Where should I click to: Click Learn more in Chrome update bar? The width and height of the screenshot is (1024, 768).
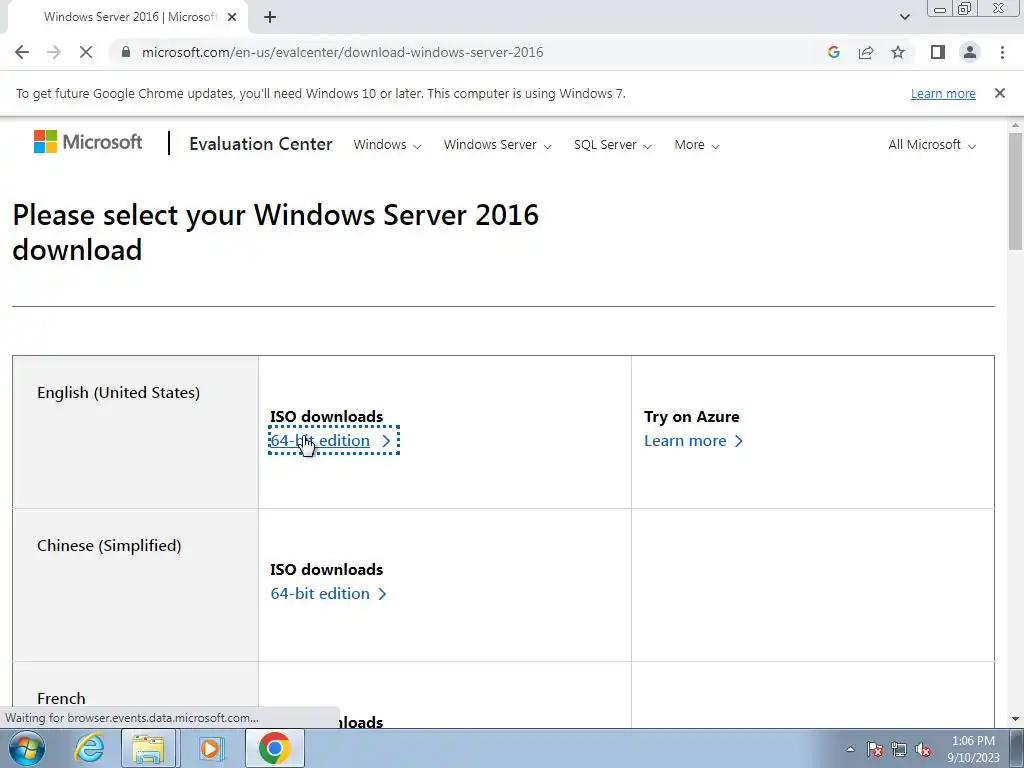[x=943, y=93]
